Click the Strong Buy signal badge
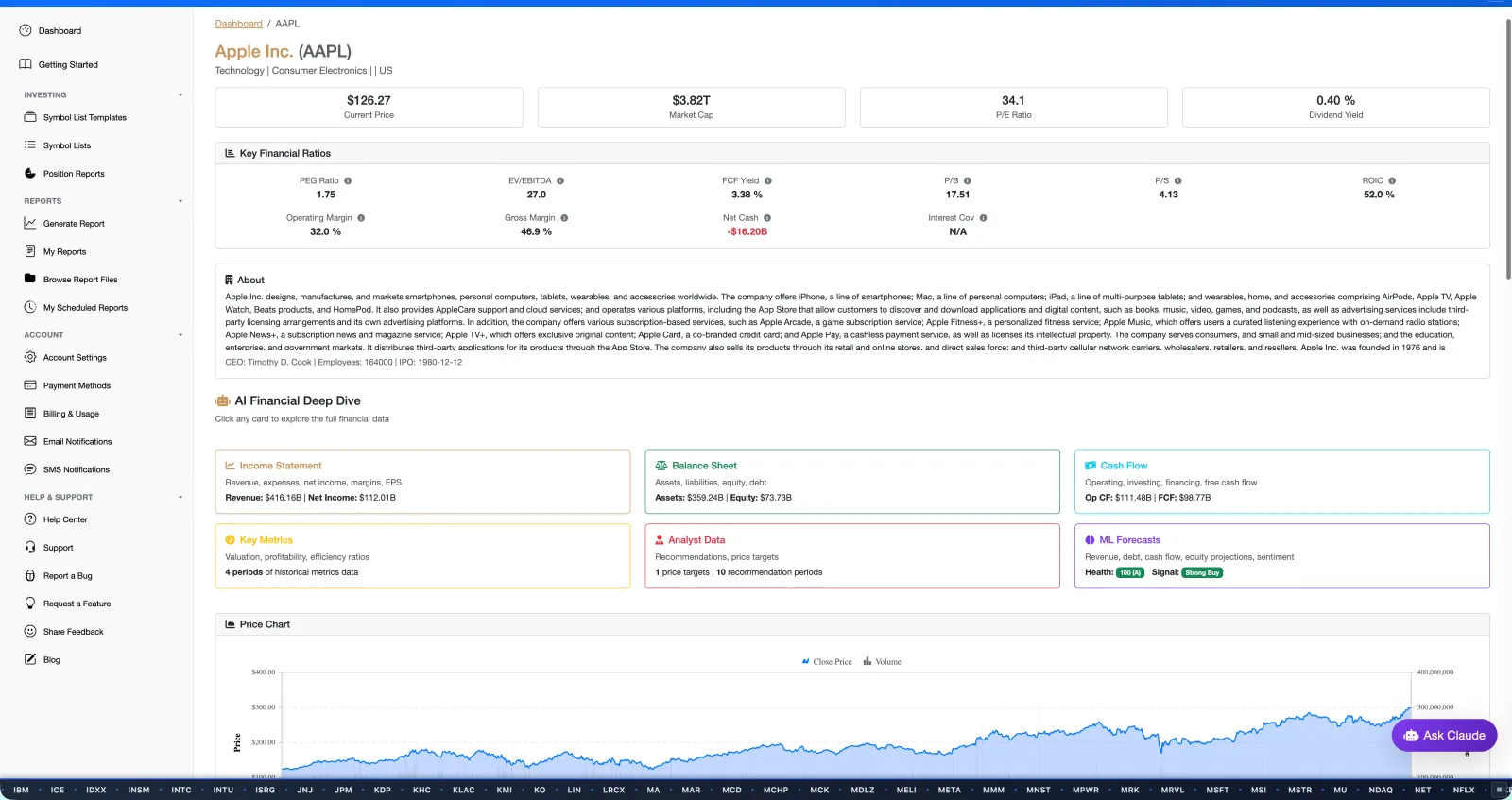 pos(1202,572)
